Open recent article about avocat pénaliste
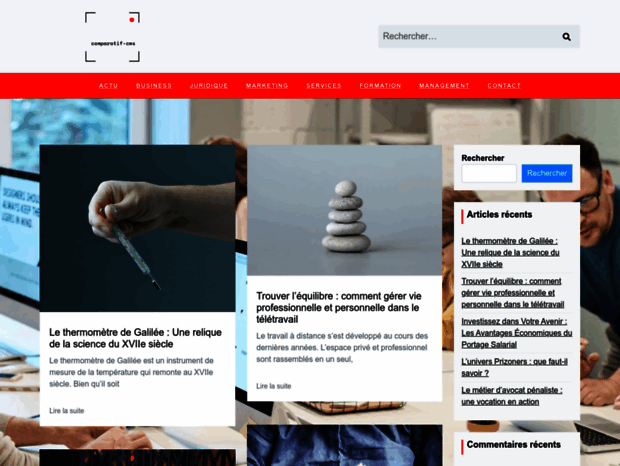620x466 pixels. coord(512,395)
